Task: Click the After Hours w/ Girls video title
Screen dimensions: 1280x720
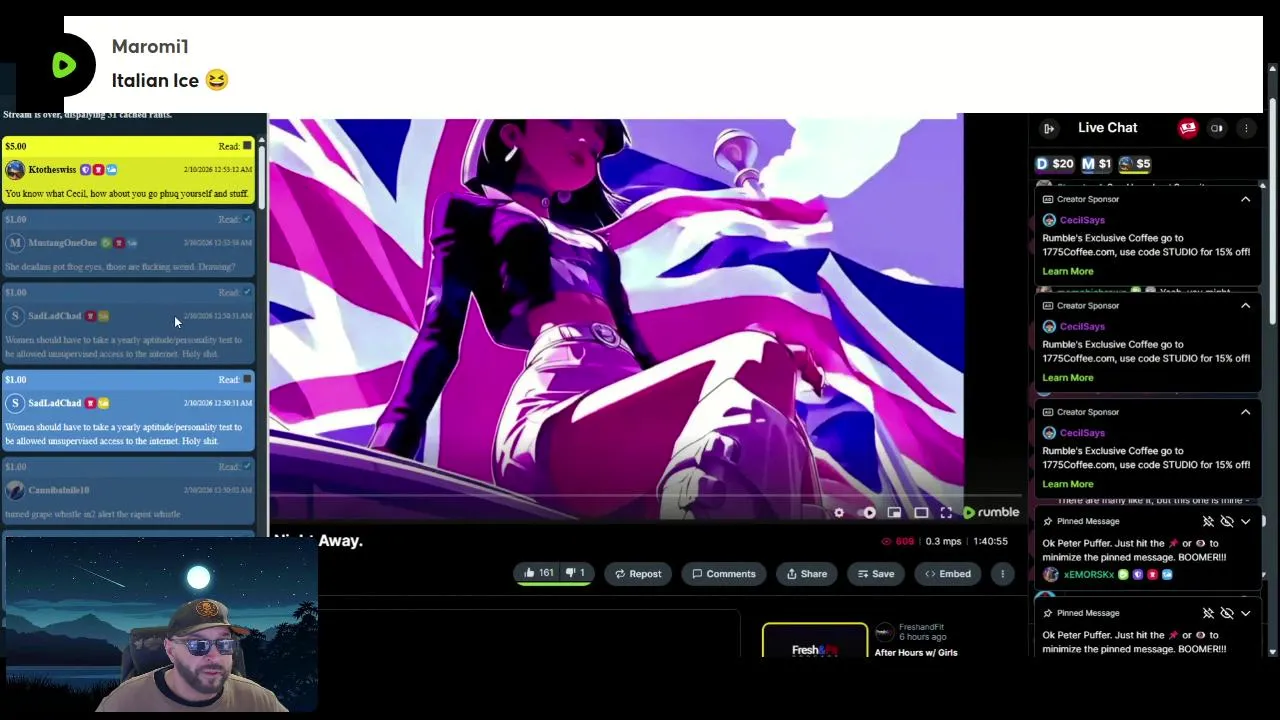Action: (x=916, y=653)
